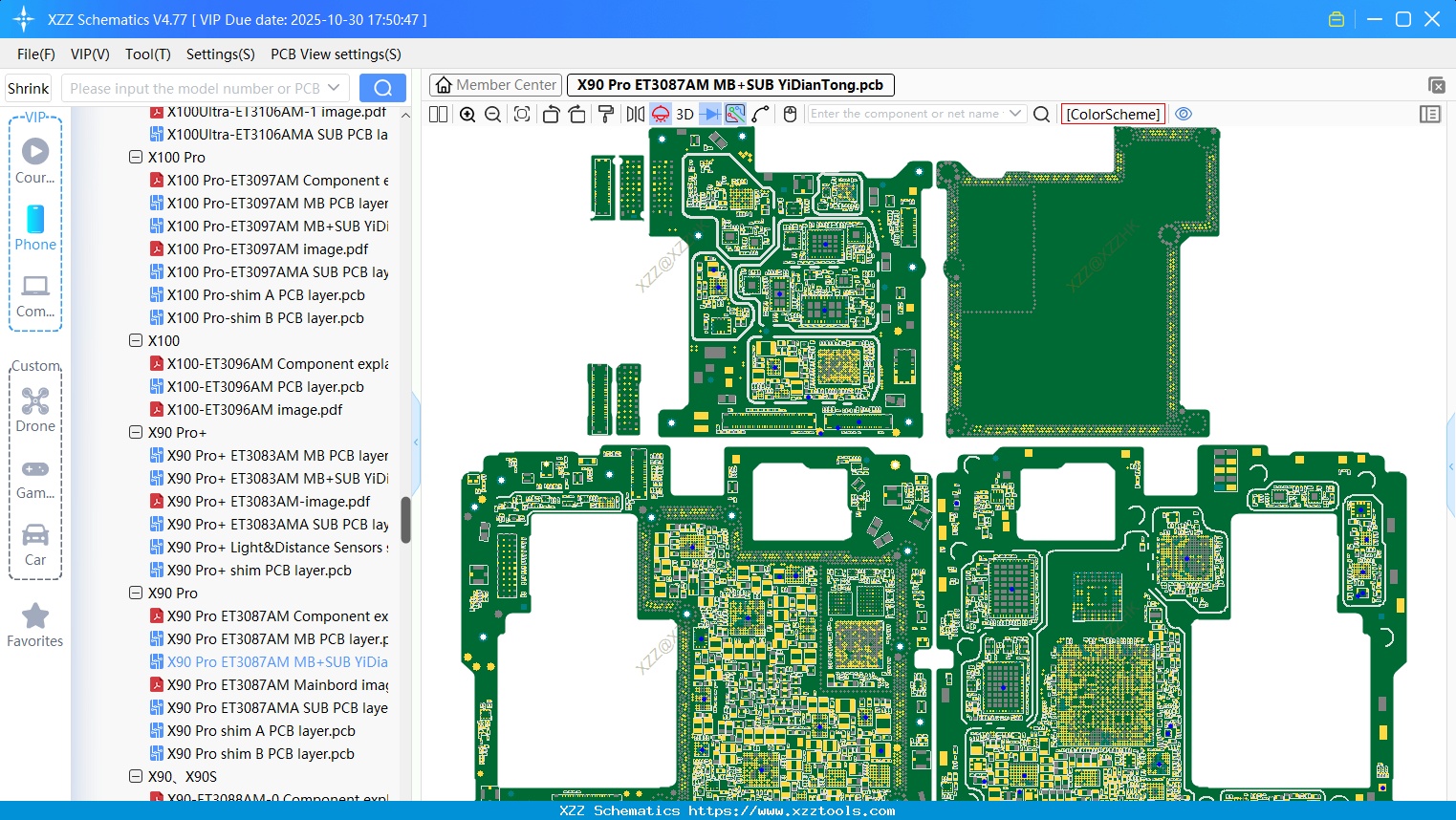The image size is (1456, 820).
Task: Switch to the Member Center tab
Action: tap(496, 85)
